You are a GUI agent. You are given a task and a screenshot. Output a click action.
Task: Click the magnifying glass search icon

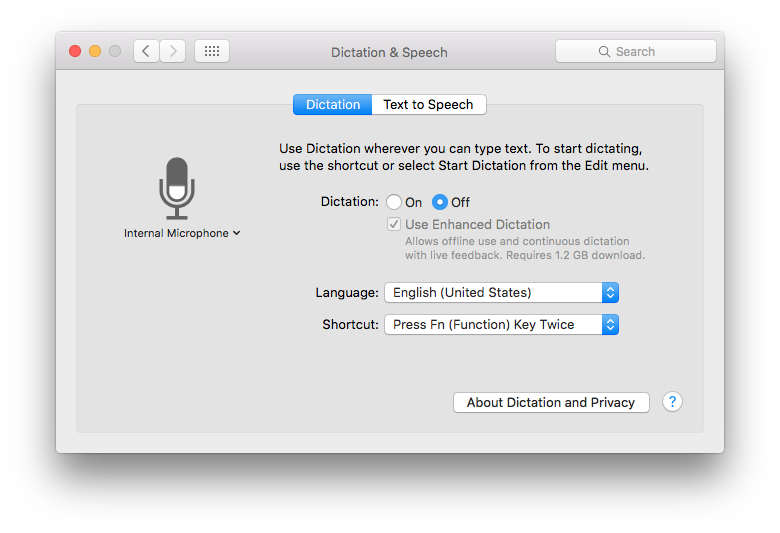[x=604, y=52]
